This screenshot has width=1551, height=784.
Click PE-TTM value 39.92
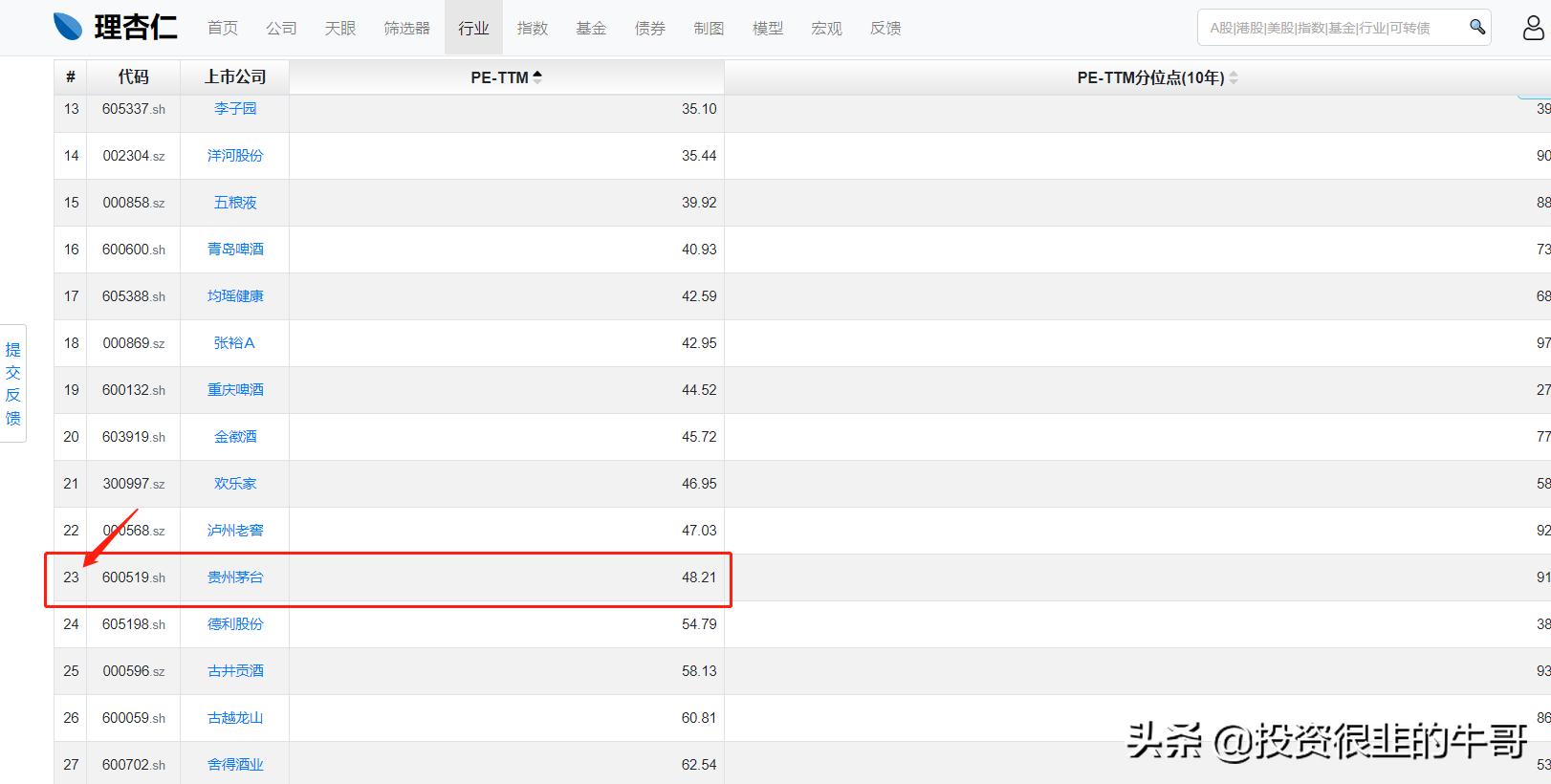pyautogui.click(x=699, y=203)
